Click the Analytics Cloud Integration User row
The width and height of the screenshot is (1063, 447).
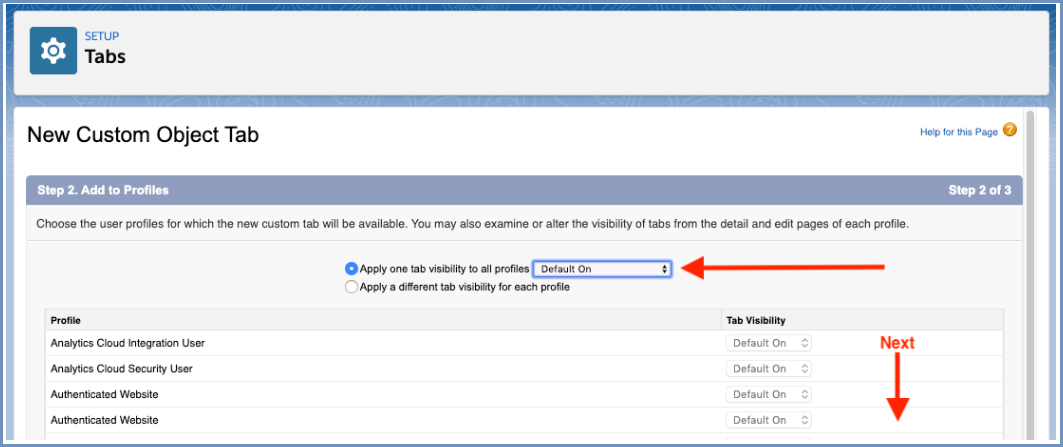(x=524, y=343)
